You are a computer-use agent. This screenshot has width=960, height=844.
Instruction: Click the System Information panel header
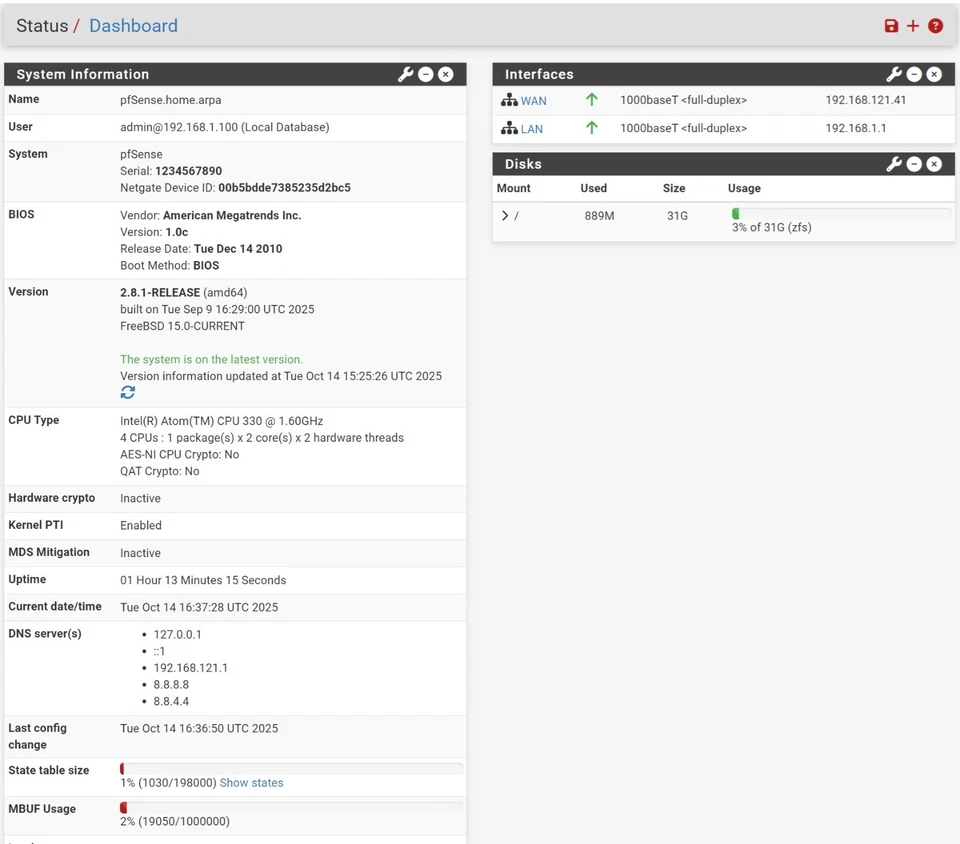[235, 74]
